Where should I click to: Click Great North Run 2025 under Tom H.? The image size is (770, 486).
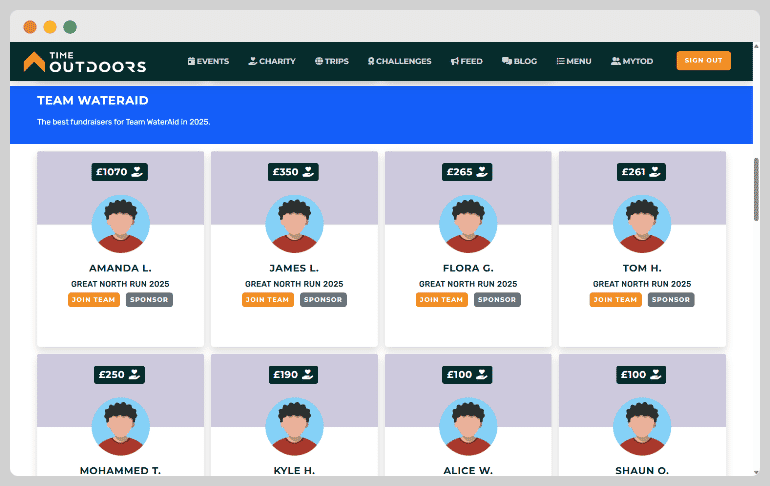642,284
